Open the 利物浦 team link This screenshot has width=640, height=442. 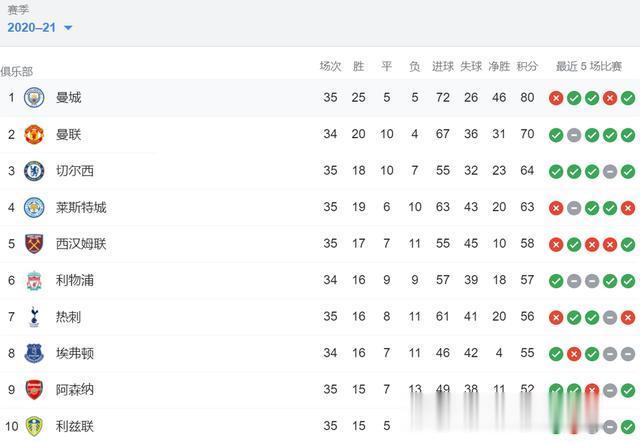75,280
